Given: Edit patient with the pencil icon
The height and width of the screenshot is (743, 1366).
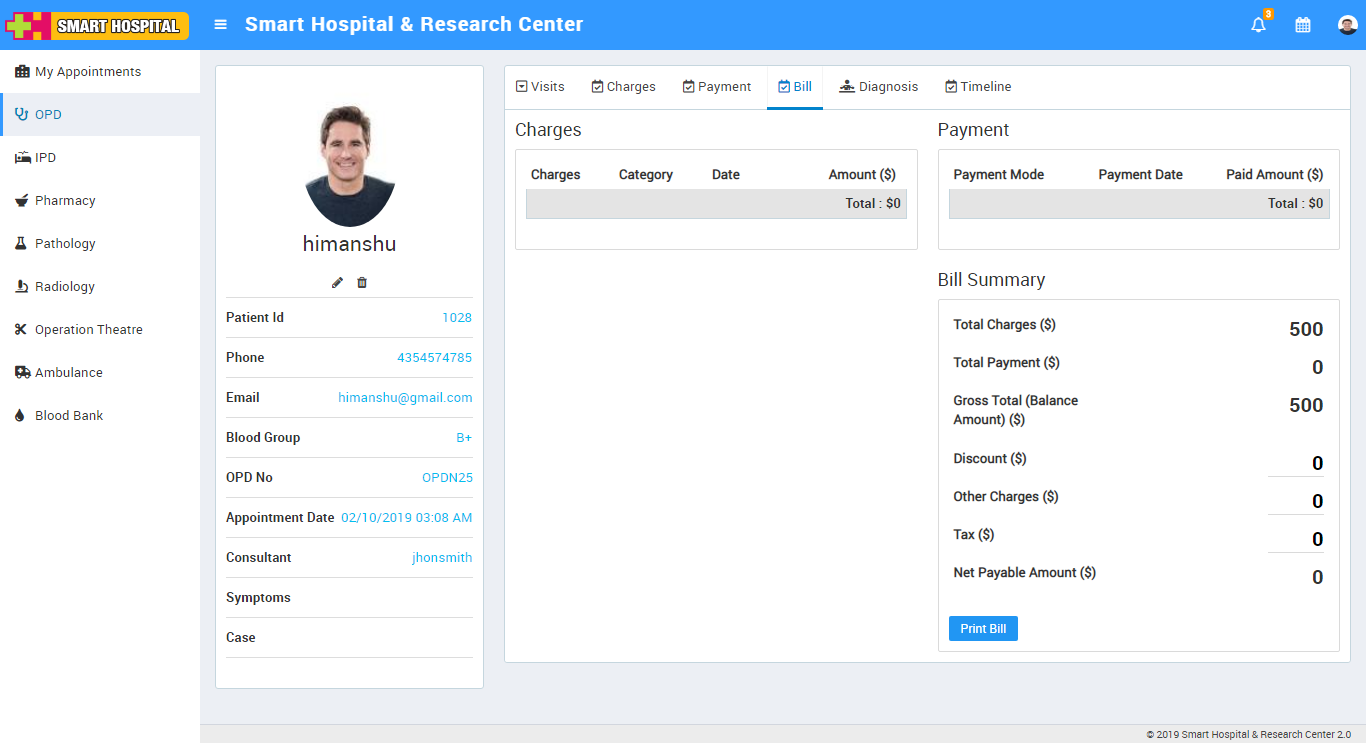Looking at the screenshot, I should pyautogui.click(x=337, y=283).
